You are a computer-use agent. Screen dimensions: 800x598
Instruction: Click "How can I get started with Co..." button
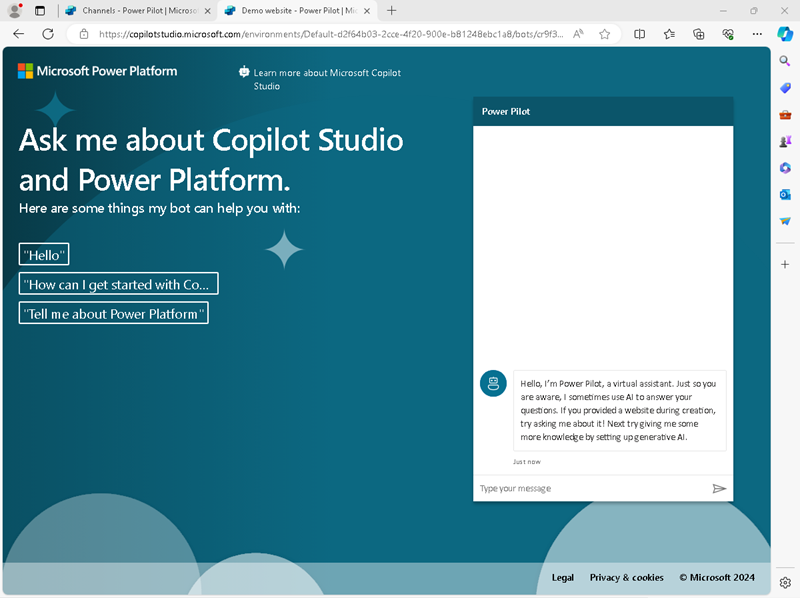pyautogui.click(x=118, y=284)
